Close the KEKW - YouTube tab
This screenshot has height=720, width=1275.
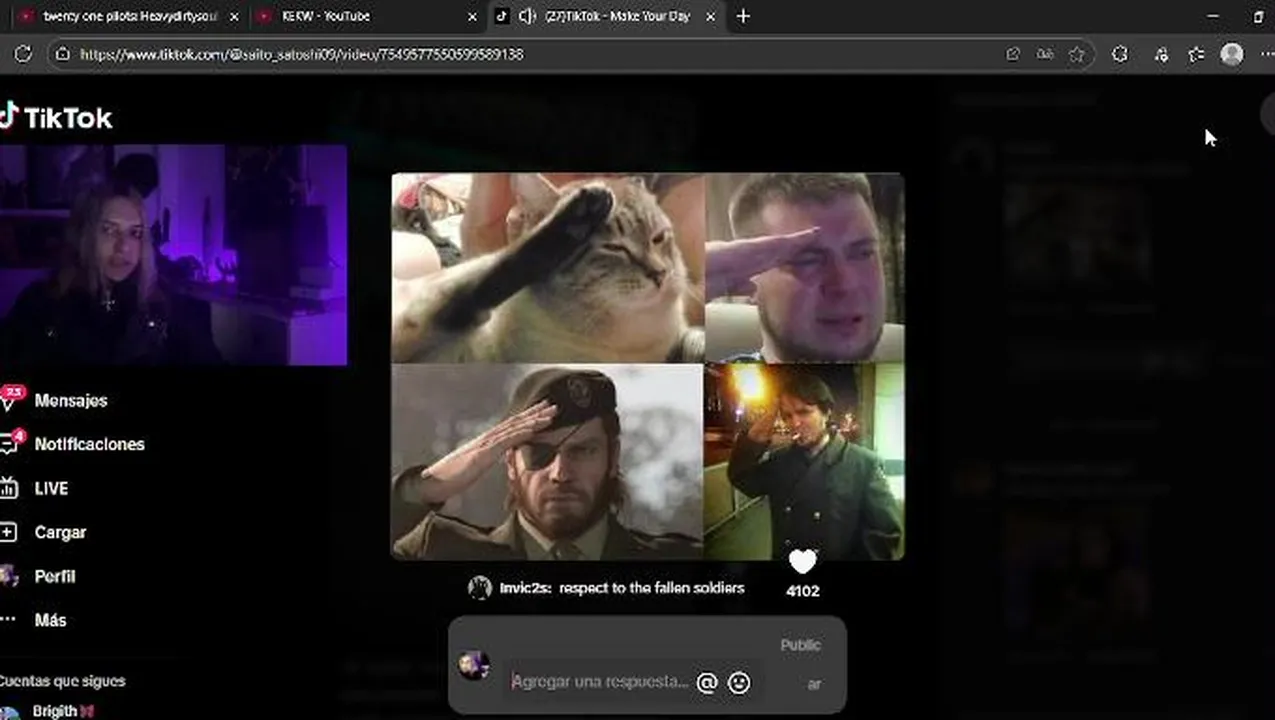(473, 17)
